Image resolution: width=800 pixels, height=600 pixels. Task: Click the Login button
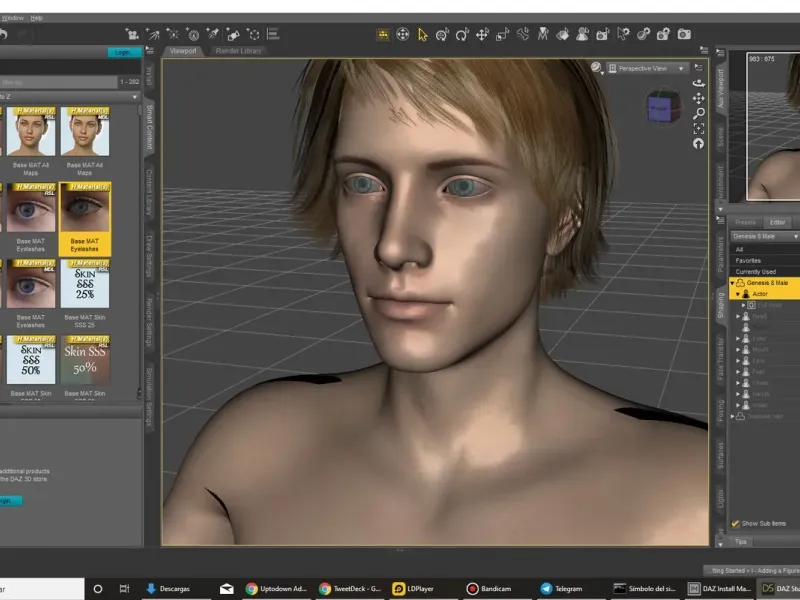coord(122,52)
